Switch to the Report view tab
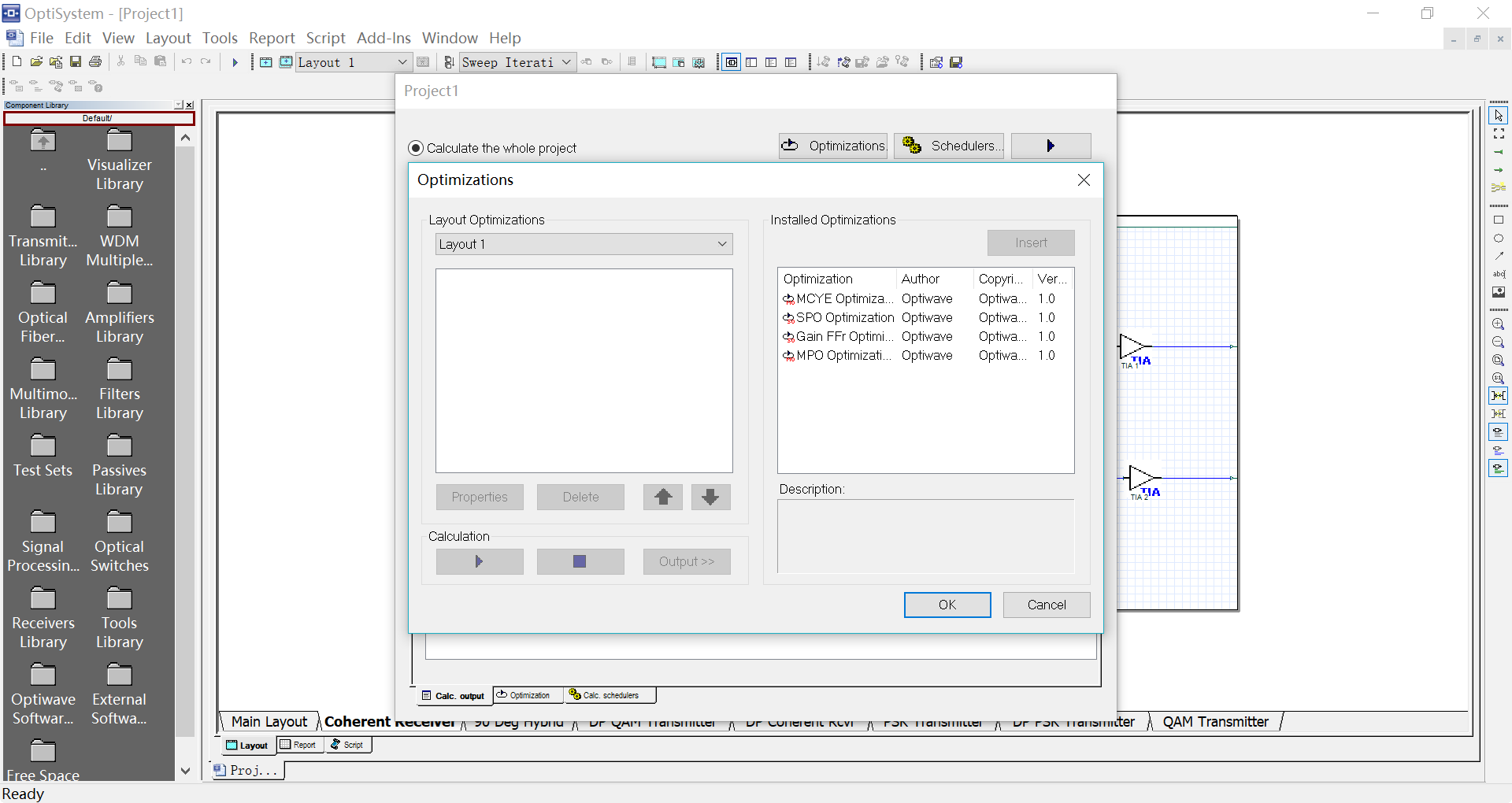 299,745
